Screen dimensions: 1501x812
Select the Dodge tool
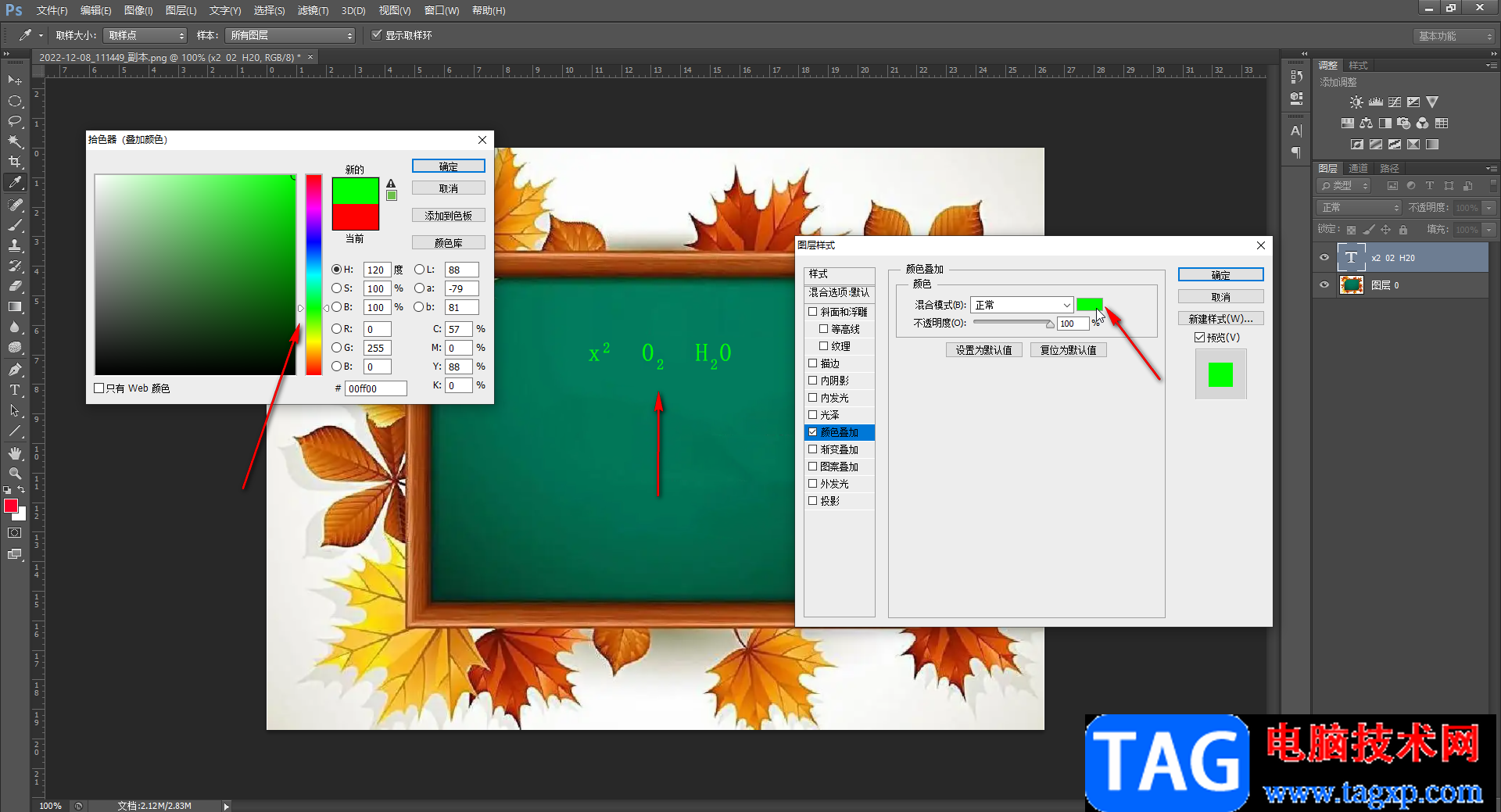point(15,347)
